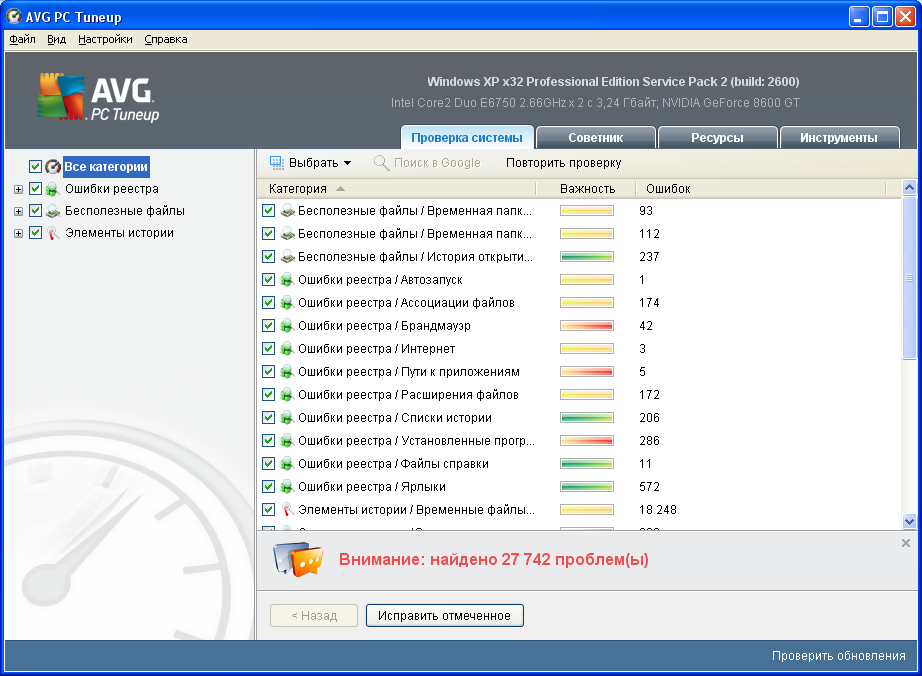Click icon of row Расширения файлов
The height and width of the screenshot is (676, 922).
pyautogui.click(x=287, y=394)
